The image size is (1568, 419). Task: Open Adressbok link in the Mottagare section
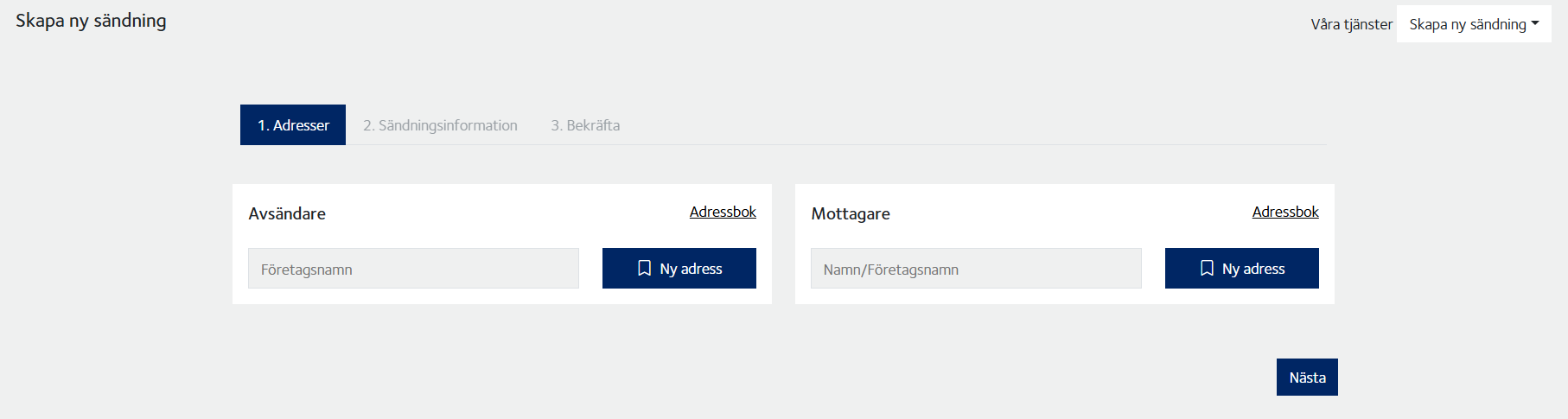[1285, 212]
